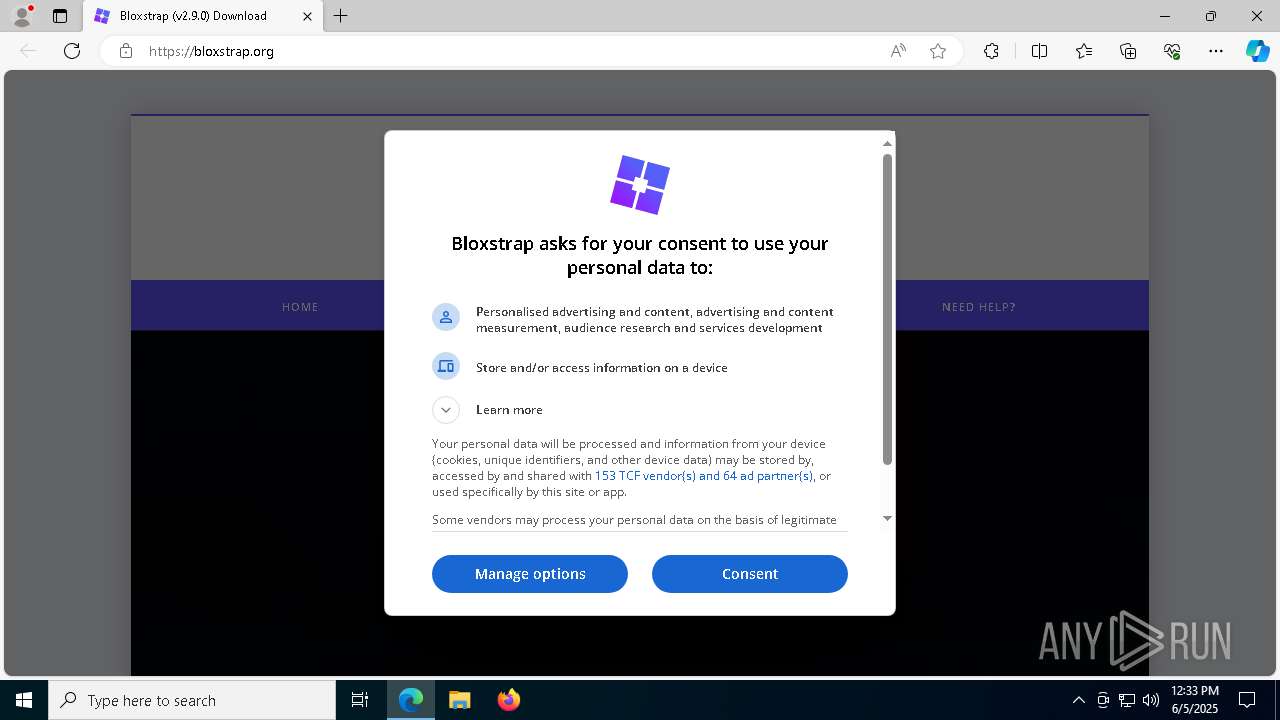The width and height of the screenshot is (1280, 720).
Task: Toggle split screen view icon
Action: coord(1039,51)
